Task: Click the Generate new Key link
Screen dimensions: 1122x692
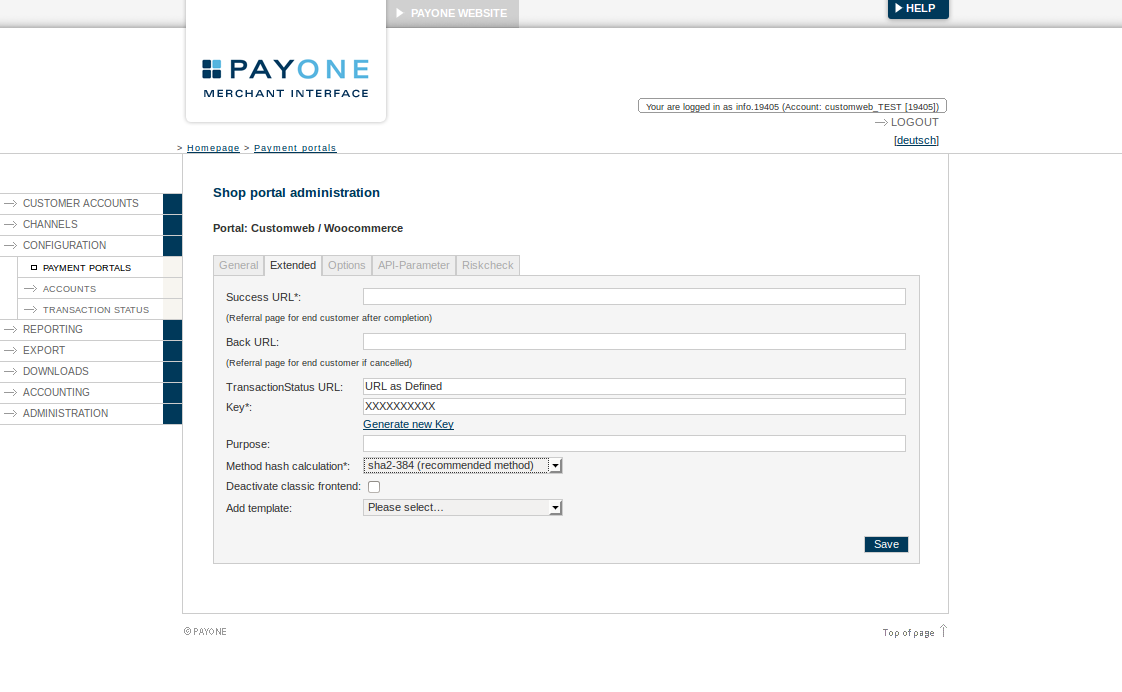Action: point(408,425)
